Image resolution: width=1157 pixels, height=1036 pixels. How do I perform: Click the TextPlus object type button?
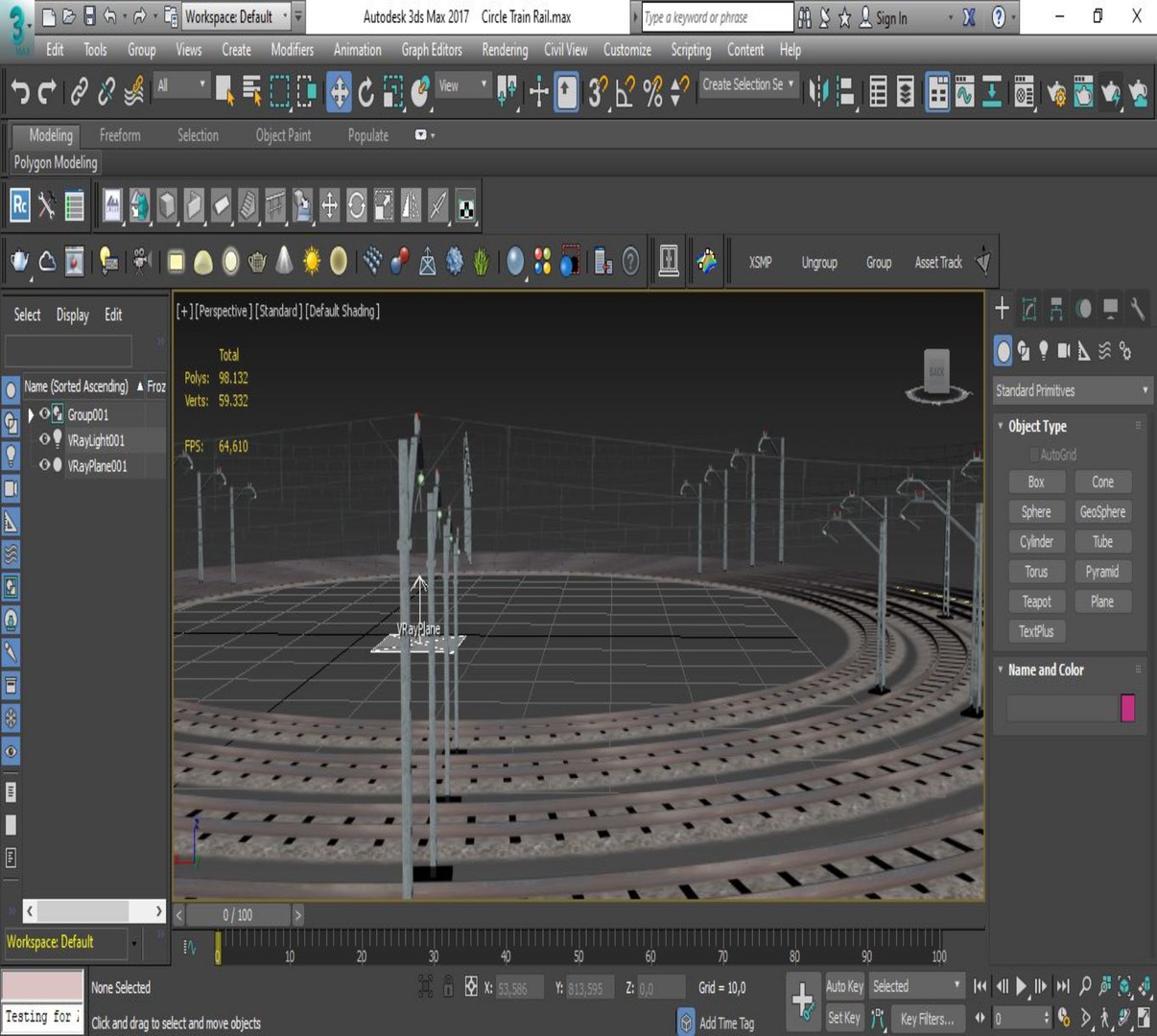(x=1036, y=631)
